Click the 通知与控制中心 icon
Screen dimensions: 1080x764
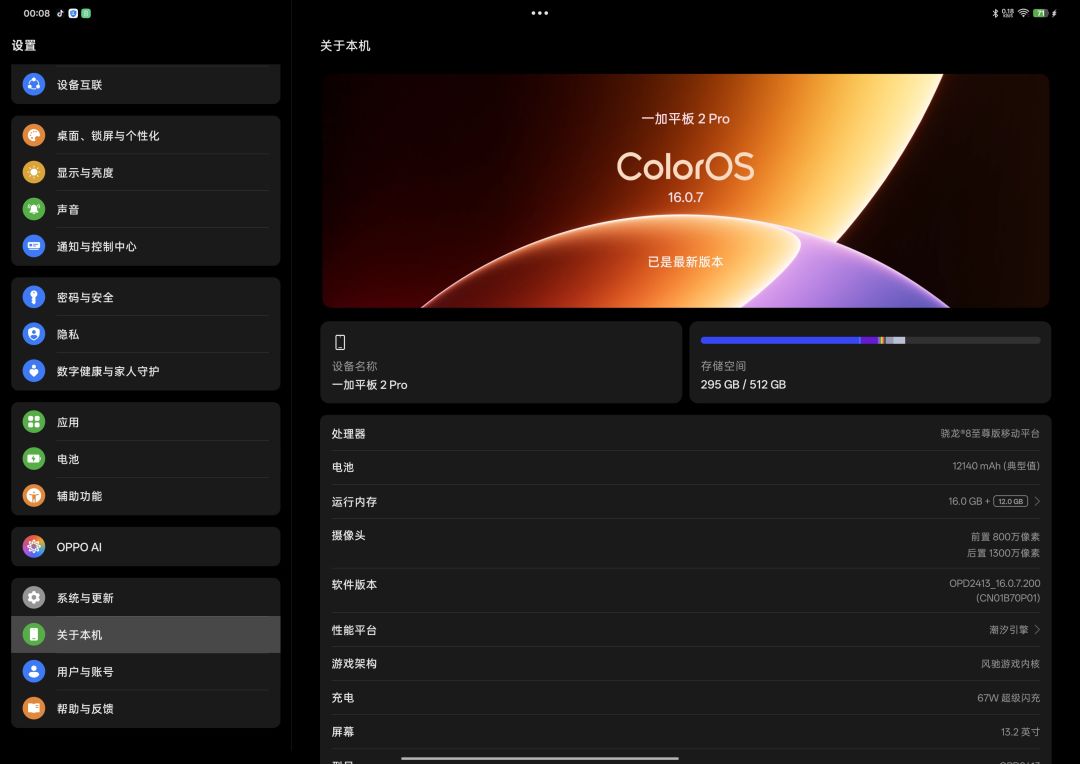(x=34, y=246)
